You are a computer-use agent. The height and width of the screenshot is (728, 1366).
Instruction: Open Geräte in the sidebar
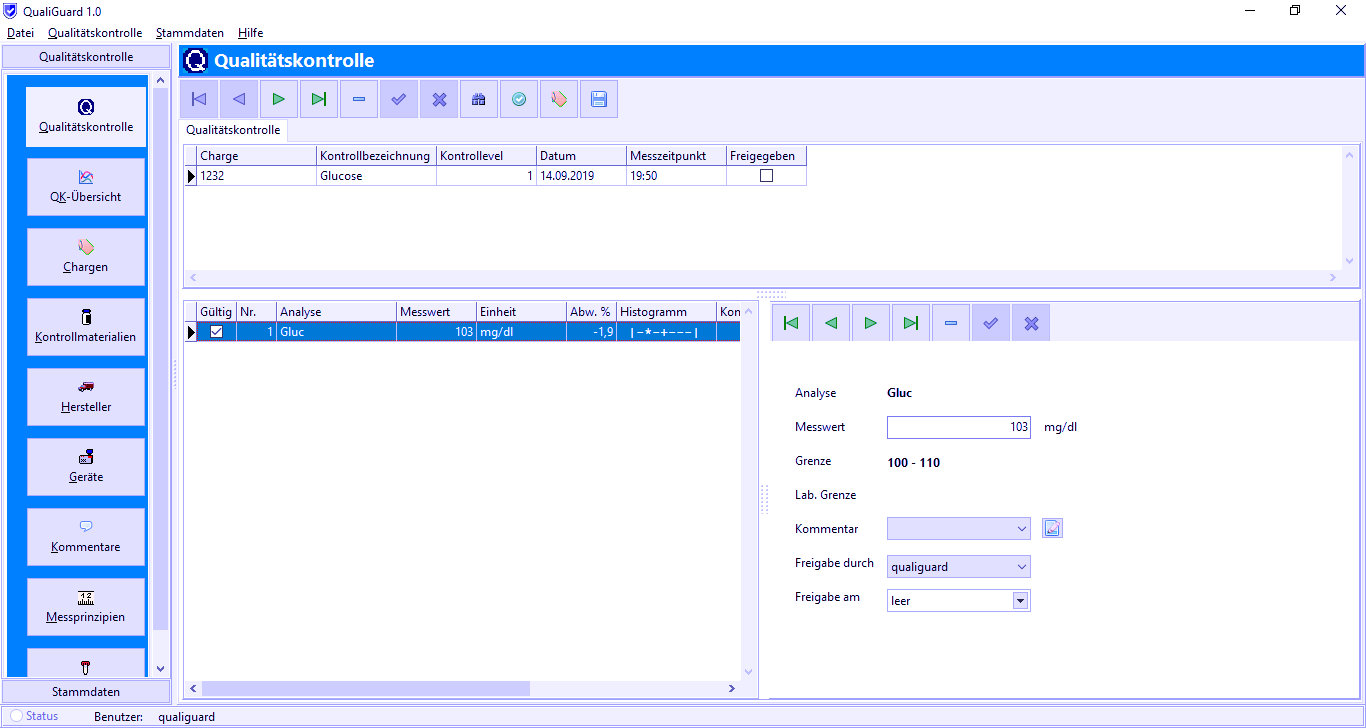(86, 466)
